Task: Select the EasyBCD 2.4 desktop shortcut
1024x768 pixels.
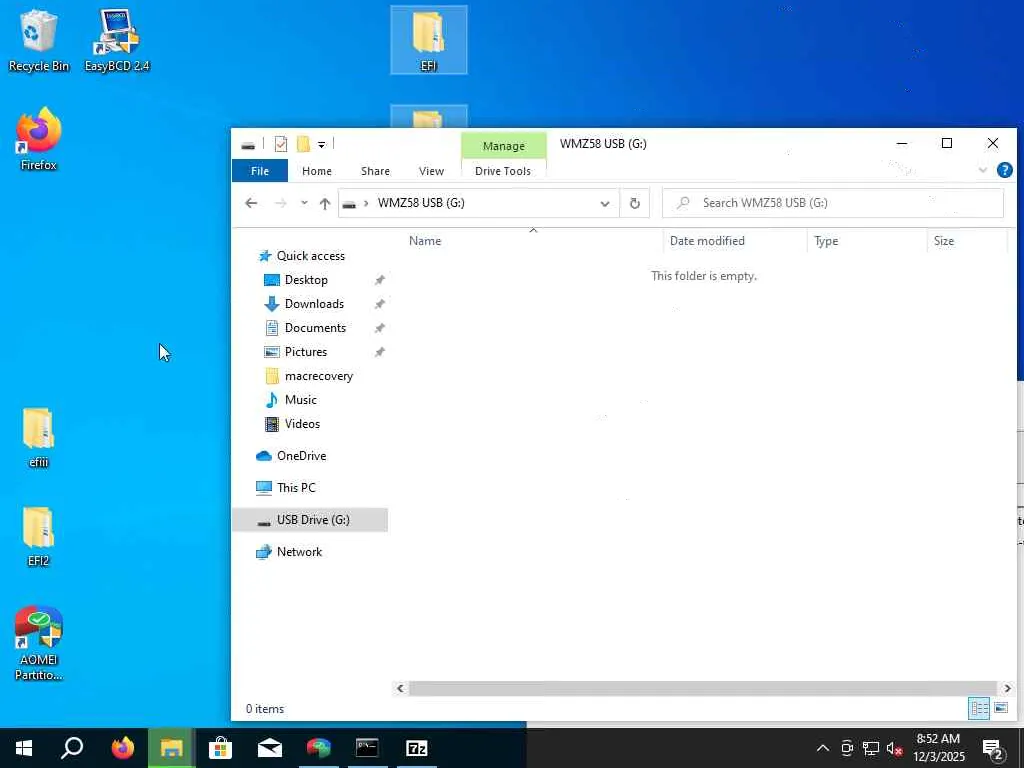Action: [x=117, y=40]
